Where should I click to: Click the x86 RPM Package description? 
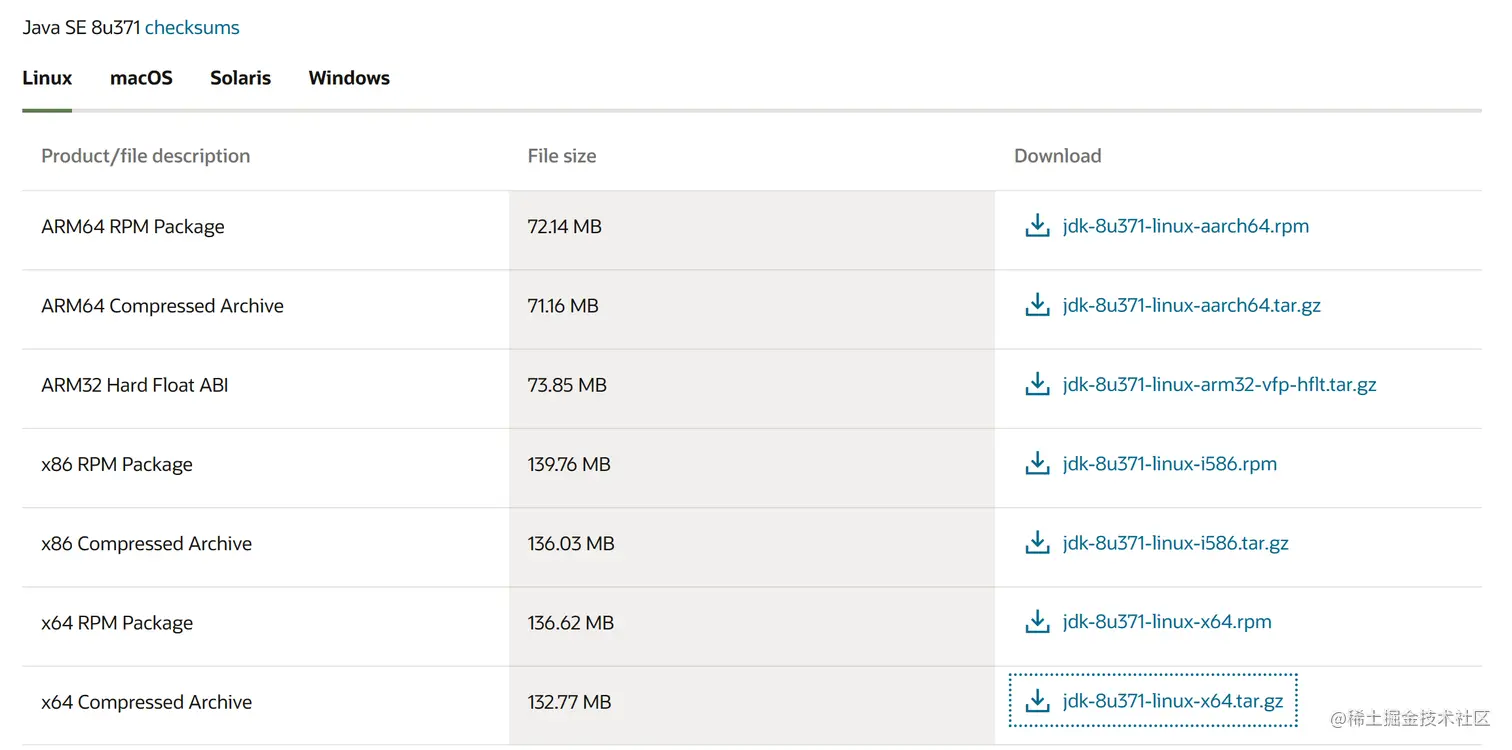click(x=117, y=464)
